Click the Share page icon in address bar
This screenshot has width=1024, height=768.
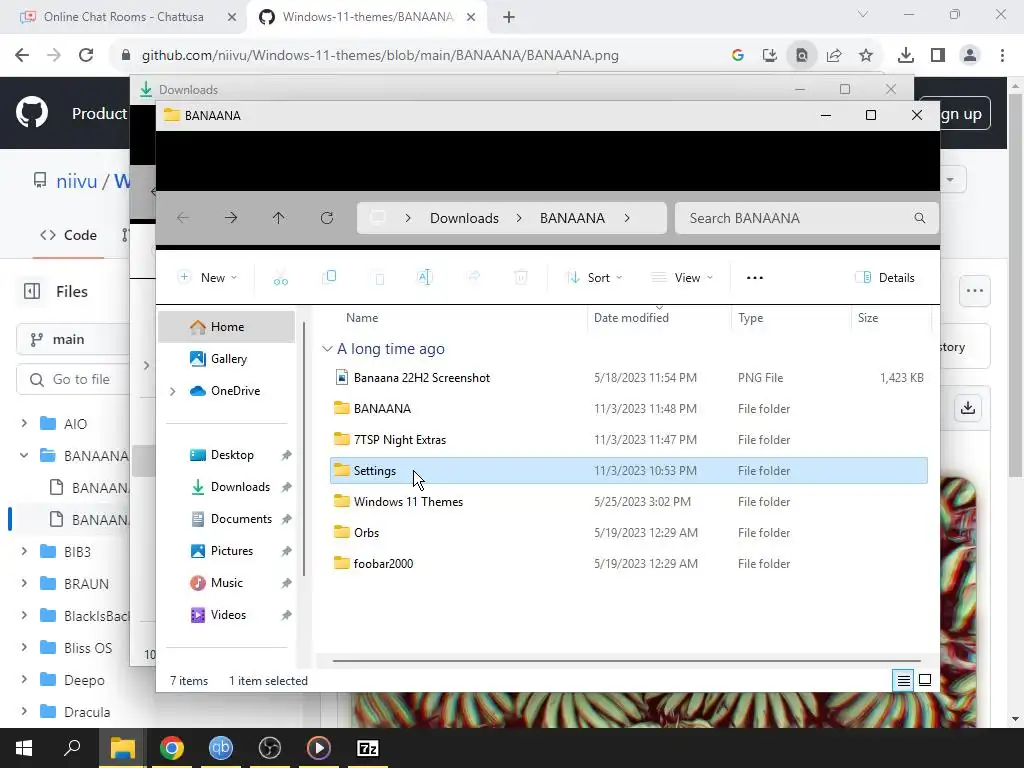coord(834,56)
